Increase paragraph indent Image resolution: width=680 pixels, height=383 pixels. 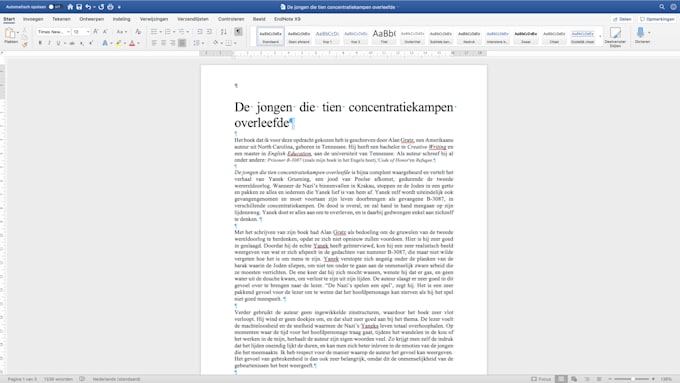[209, 32]
